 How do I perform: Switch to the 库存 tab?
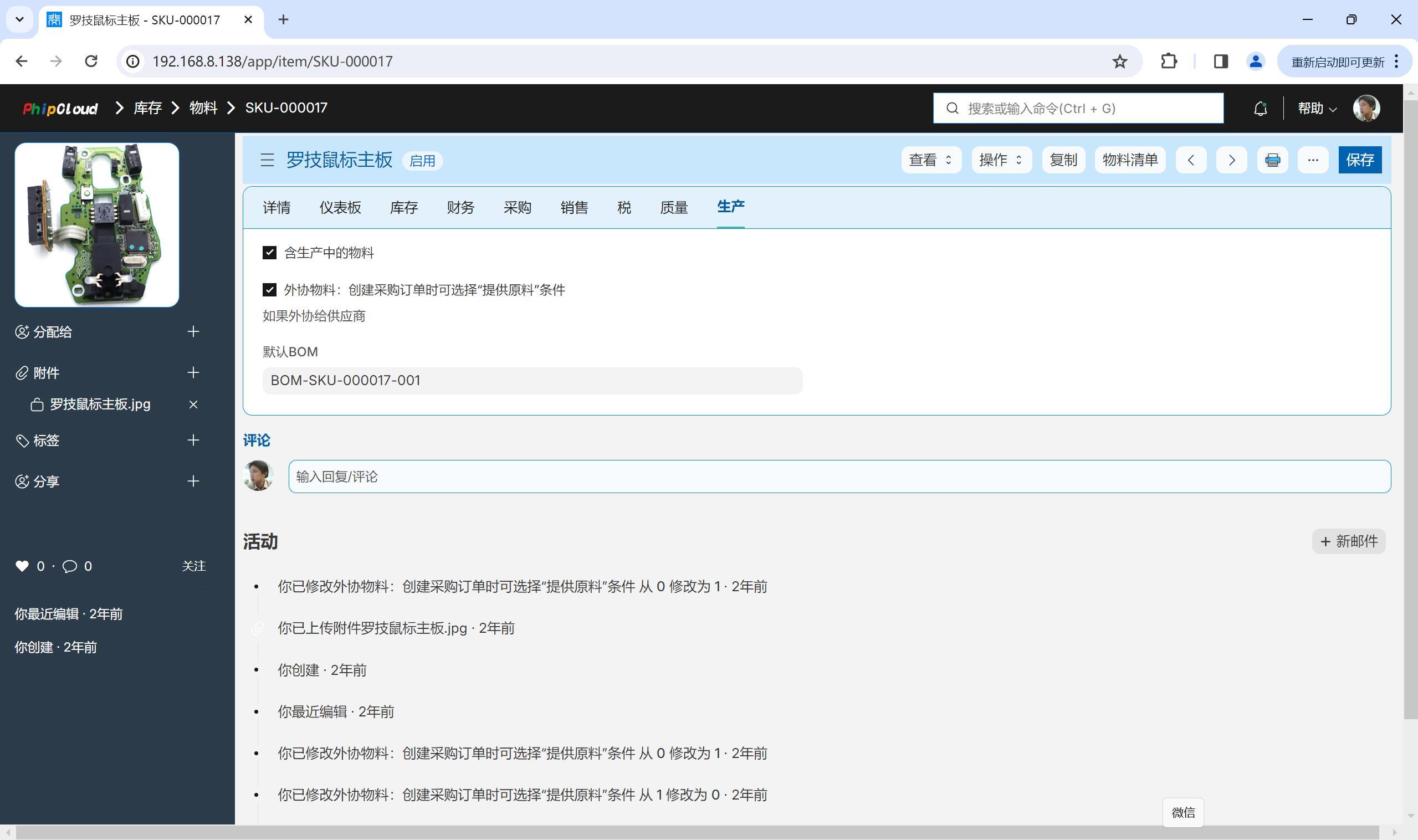pos(403,208)
